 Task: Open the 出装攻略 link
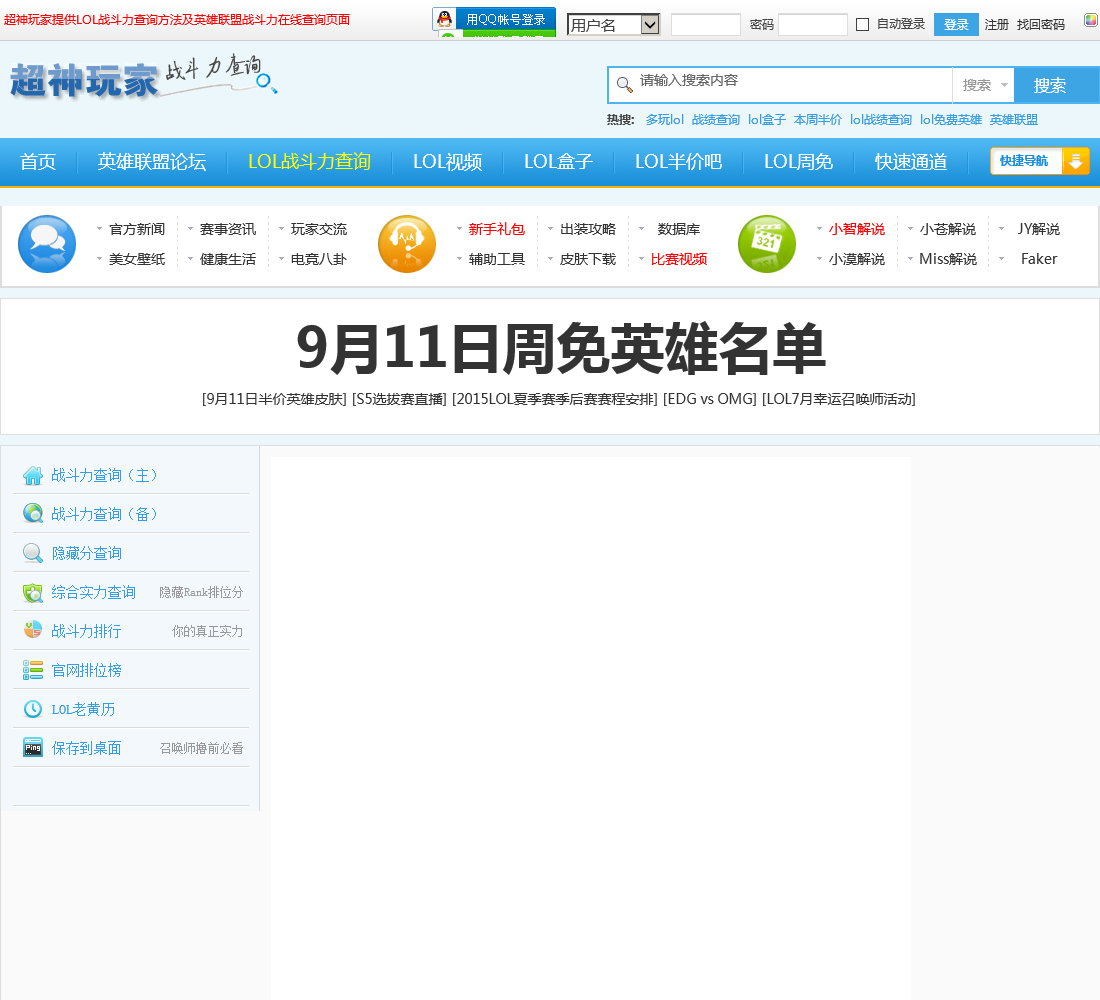coord(587,229)
